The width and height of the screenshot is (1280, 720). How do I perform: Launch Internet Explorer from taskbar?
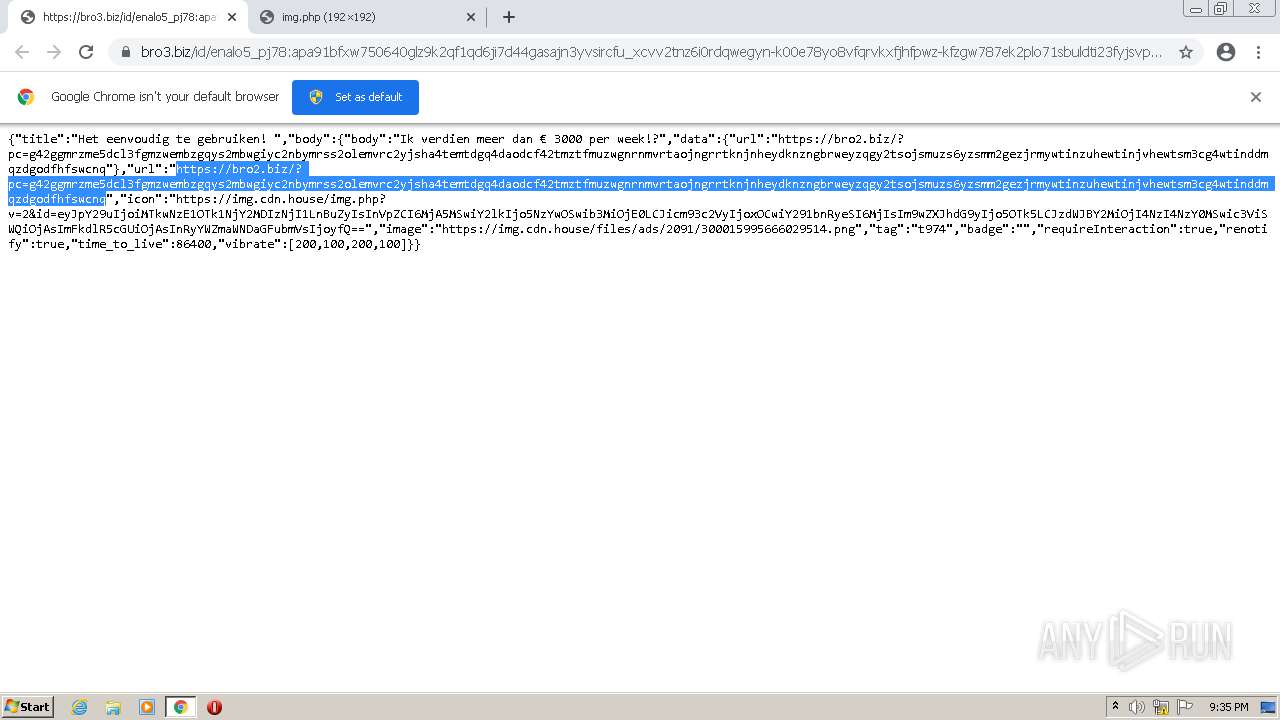[80, 707]
